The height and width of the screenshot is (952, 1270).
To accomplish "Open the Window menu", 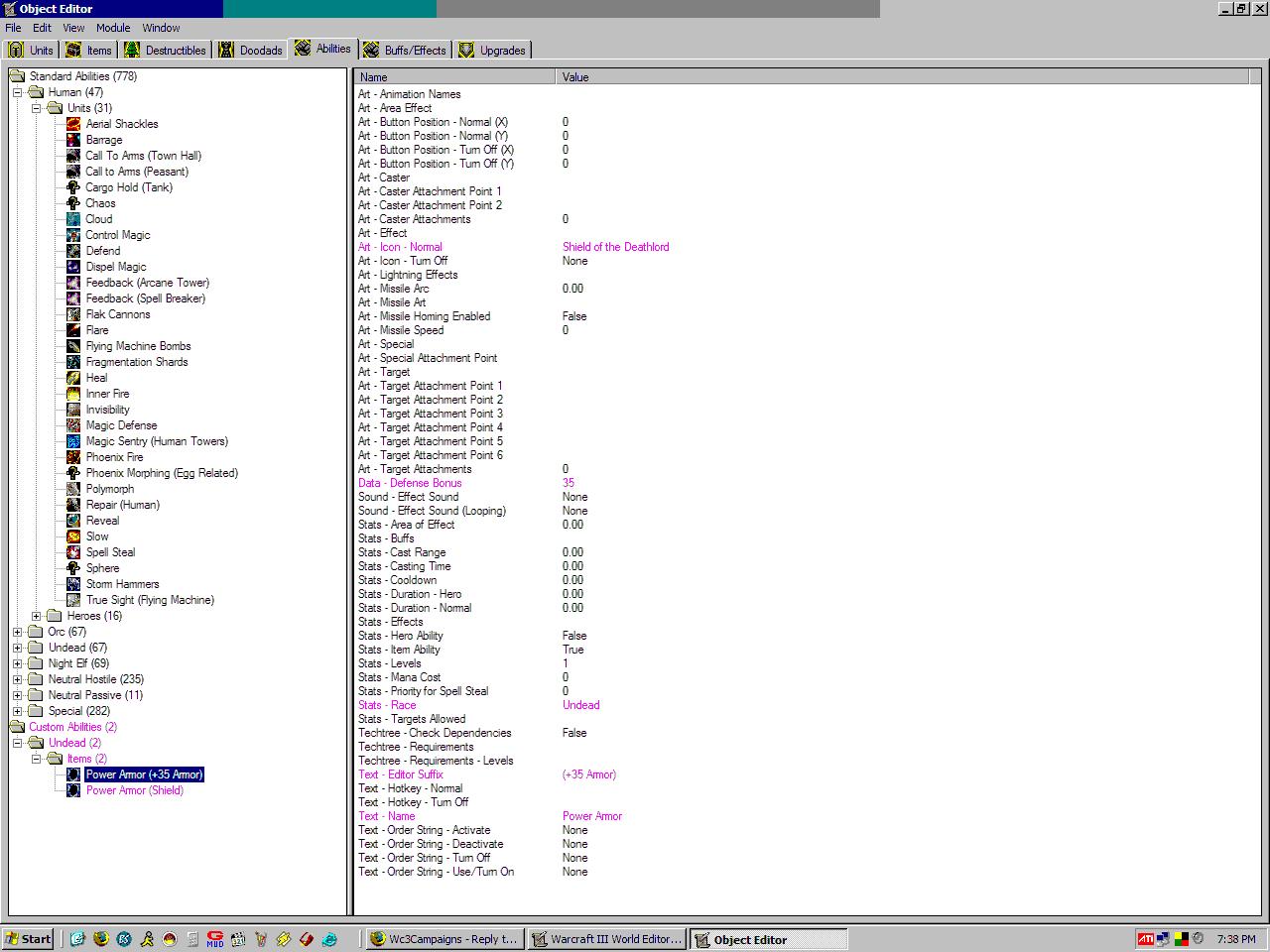I will click(161, 28).
